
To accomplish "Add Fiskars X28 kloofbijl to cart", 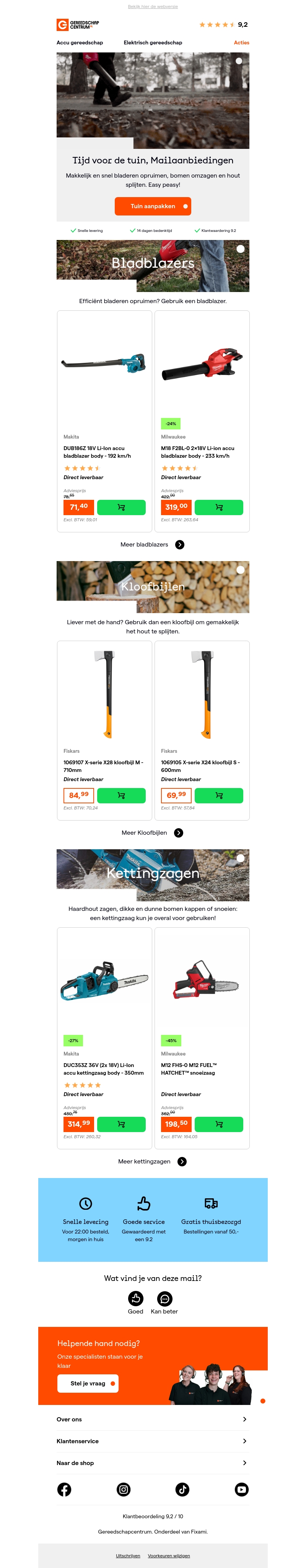I will (x=121, y=795).
